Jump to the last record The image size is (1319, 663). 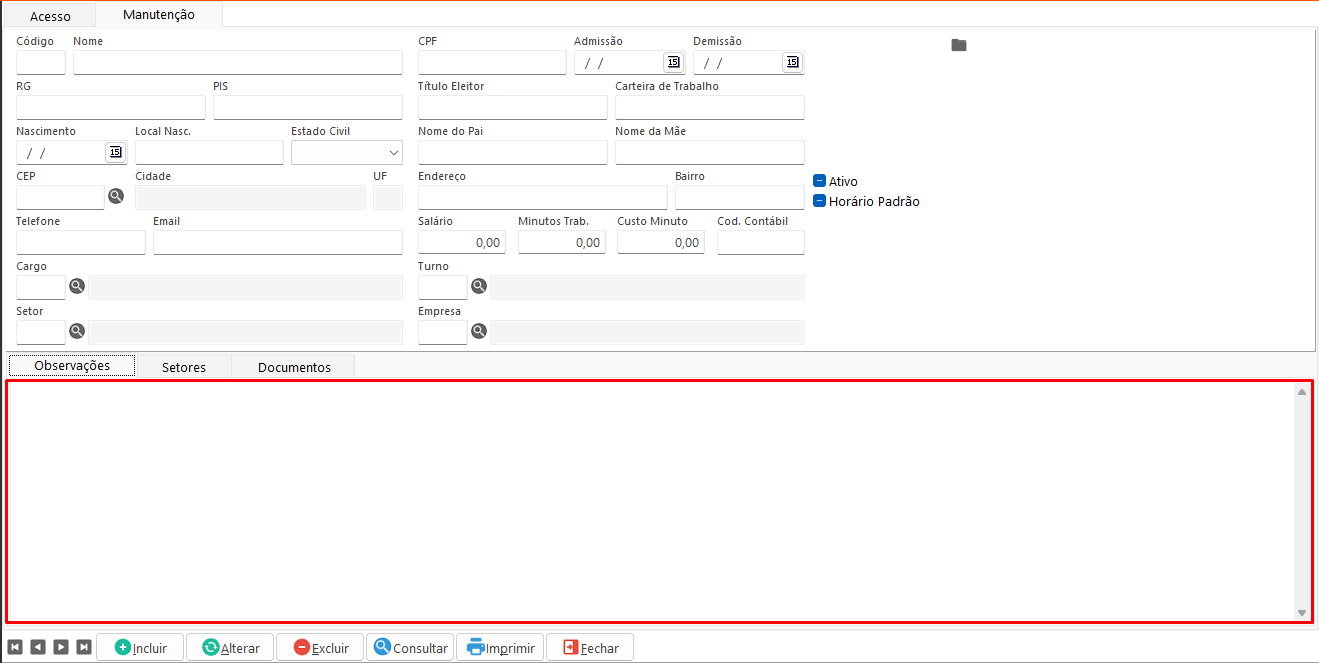[84, 647]
